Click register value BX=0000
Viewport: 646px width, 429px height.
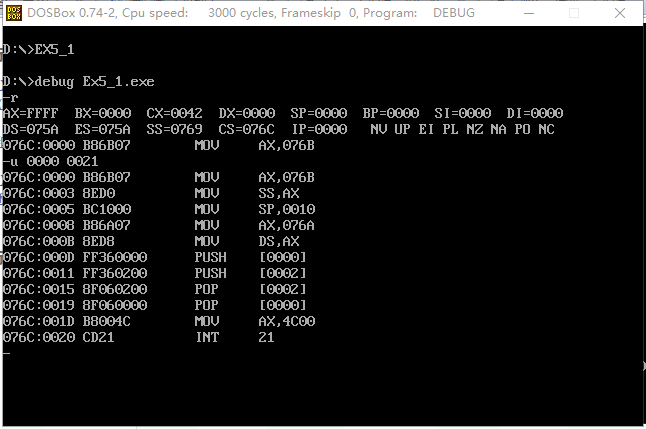tap(103, 113)
